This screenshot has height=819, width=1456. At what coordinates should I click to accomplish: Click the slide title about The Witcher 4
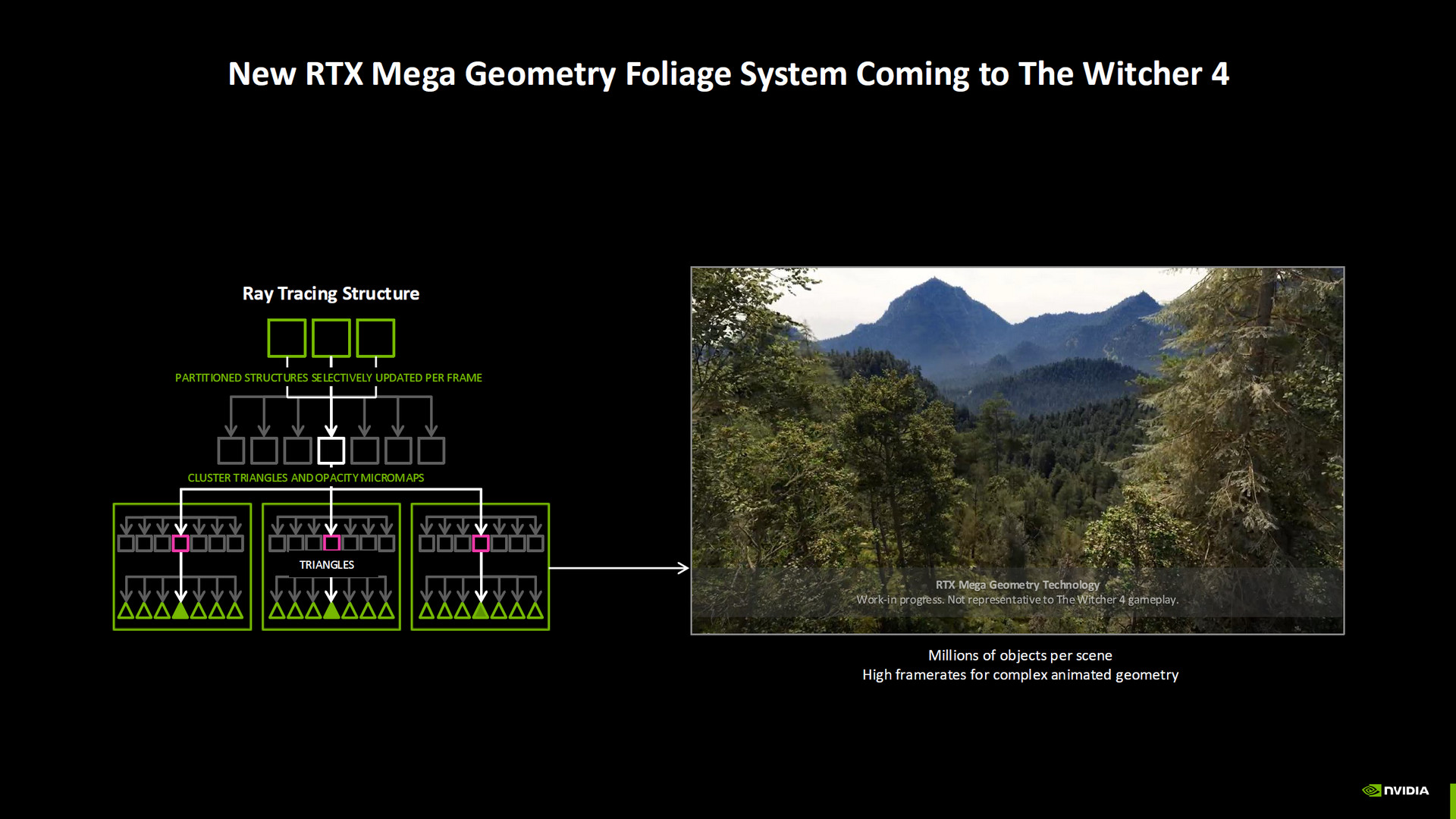(728, 74)
